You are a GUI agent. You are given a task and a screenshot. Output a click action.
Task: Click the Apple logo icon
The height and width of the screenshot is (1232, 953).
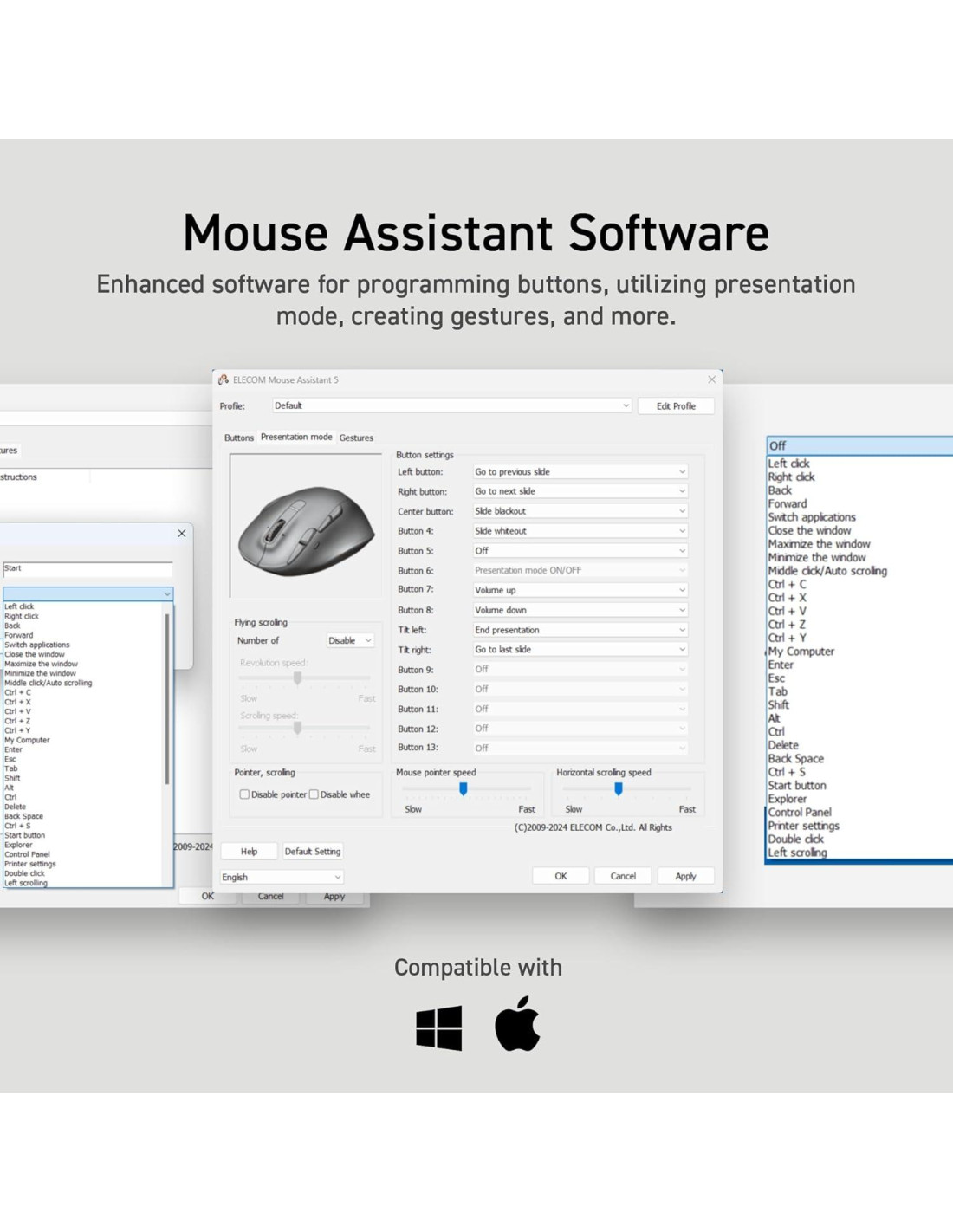[x=517, y=1024]
